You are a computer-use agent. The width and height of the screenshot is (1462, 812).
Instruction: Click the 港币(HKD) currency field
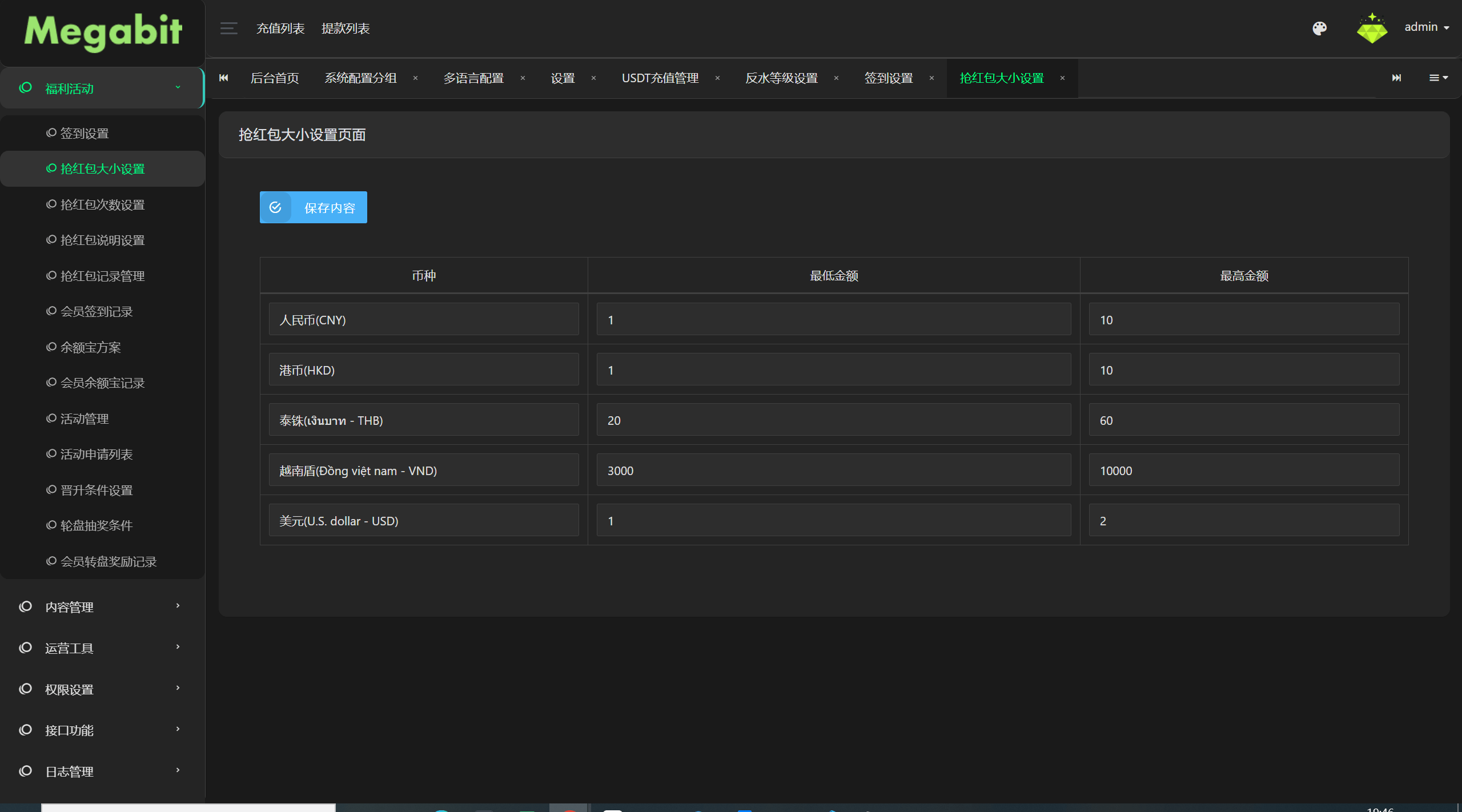tap(424, 369)
